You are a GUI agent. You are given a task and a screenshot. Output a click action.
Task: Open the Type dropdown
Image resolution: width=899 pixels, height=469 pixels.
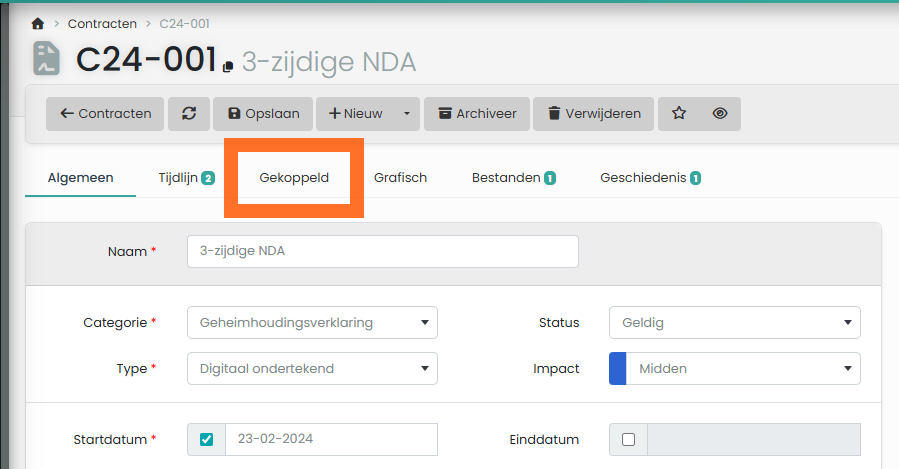(x=312, y=369)
